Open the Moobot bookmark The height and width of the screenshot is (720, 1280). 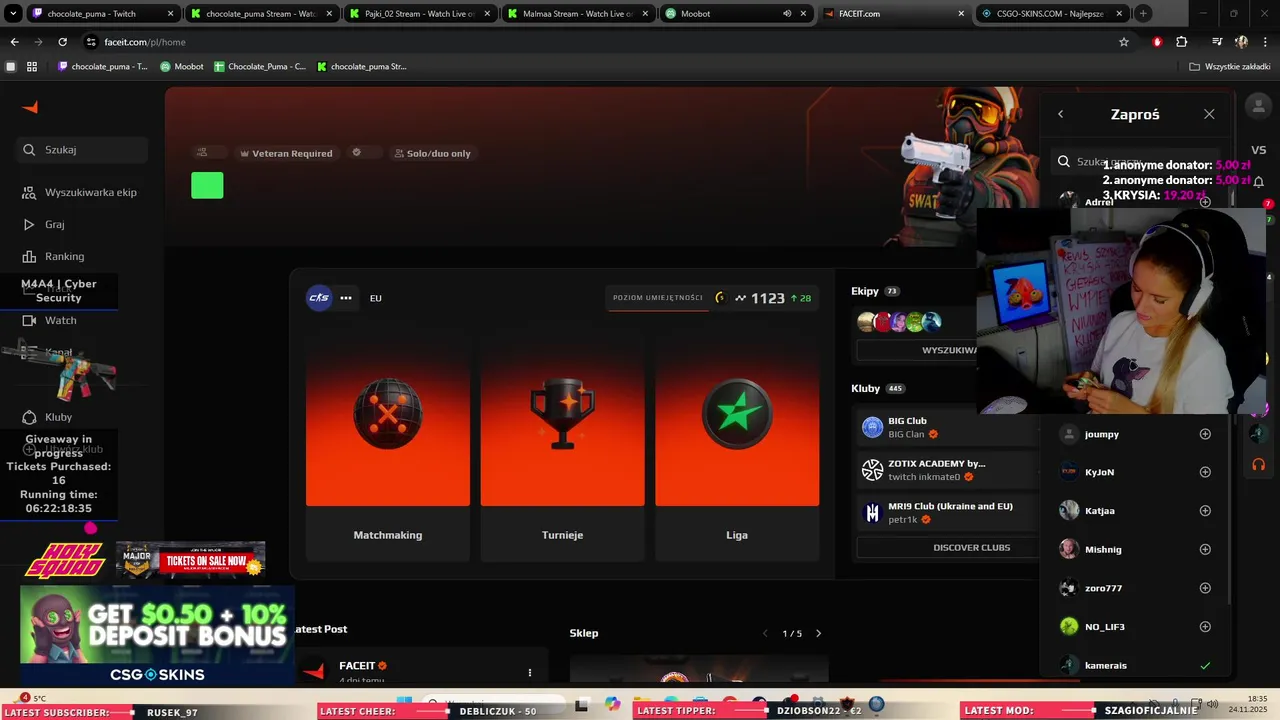(181, 66)
